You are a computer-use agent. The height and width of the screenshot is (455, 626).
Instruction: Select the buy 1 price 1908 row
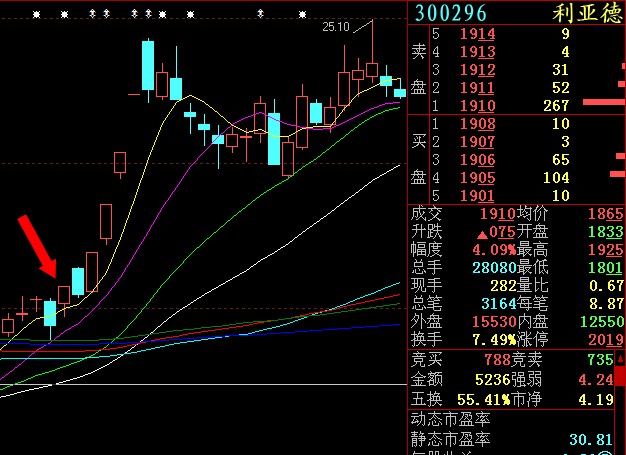(x=477, y=124)
